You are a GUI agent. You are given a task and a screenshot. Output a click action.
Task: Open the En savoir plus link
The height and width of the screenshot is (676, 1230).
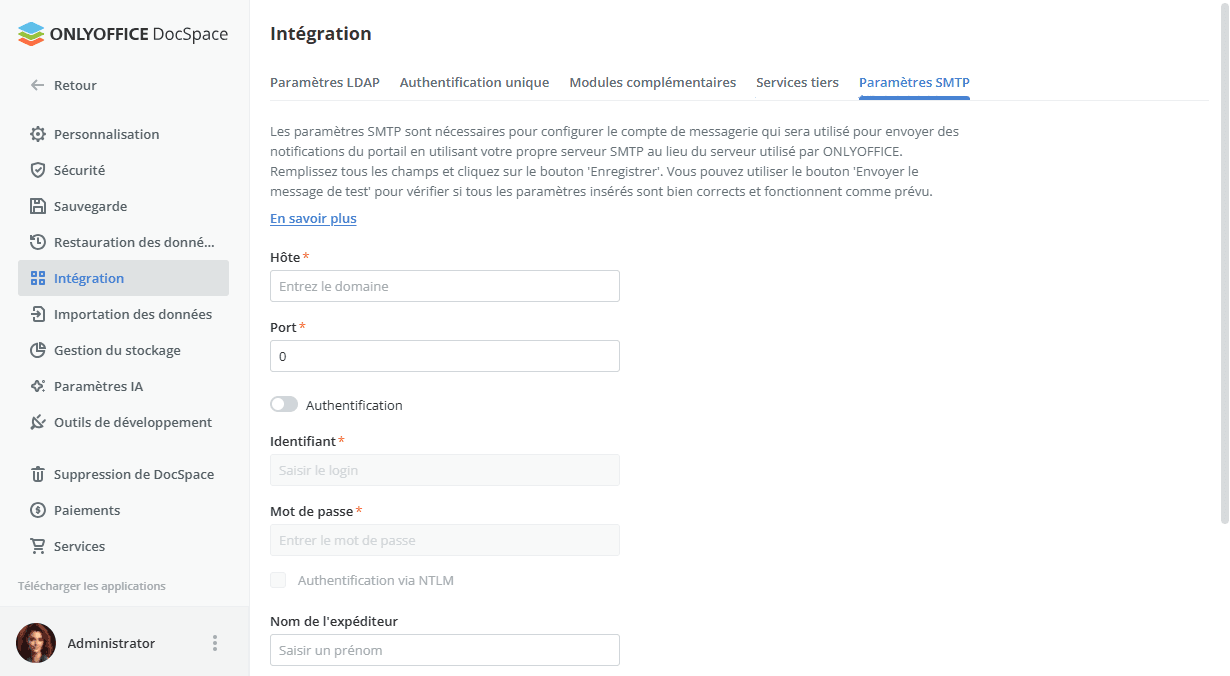click(313, 218)
